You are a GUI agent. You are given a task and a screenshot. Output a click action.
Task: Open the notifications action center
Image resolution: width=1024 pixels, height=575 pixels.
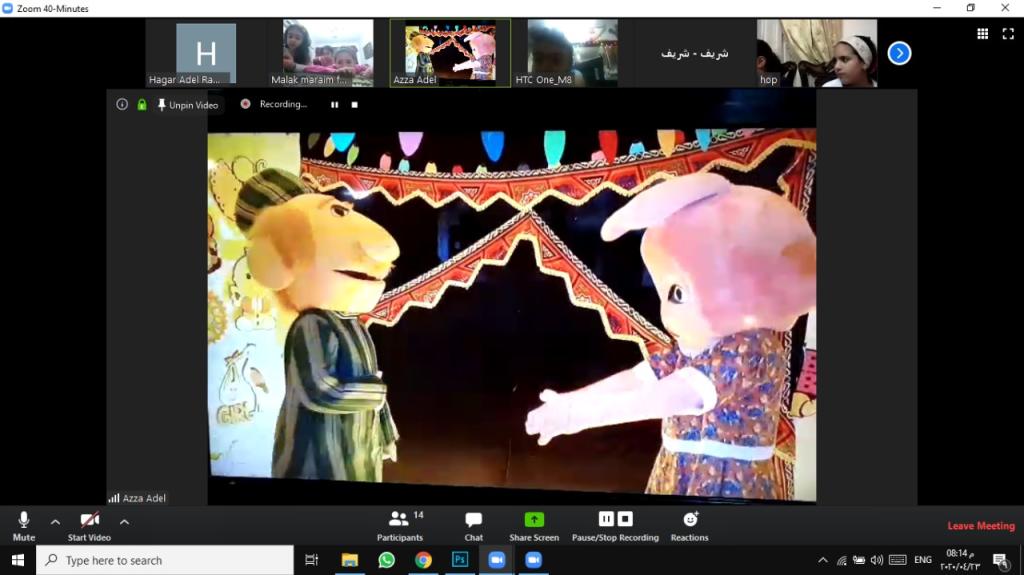(x=1000, y=560)
